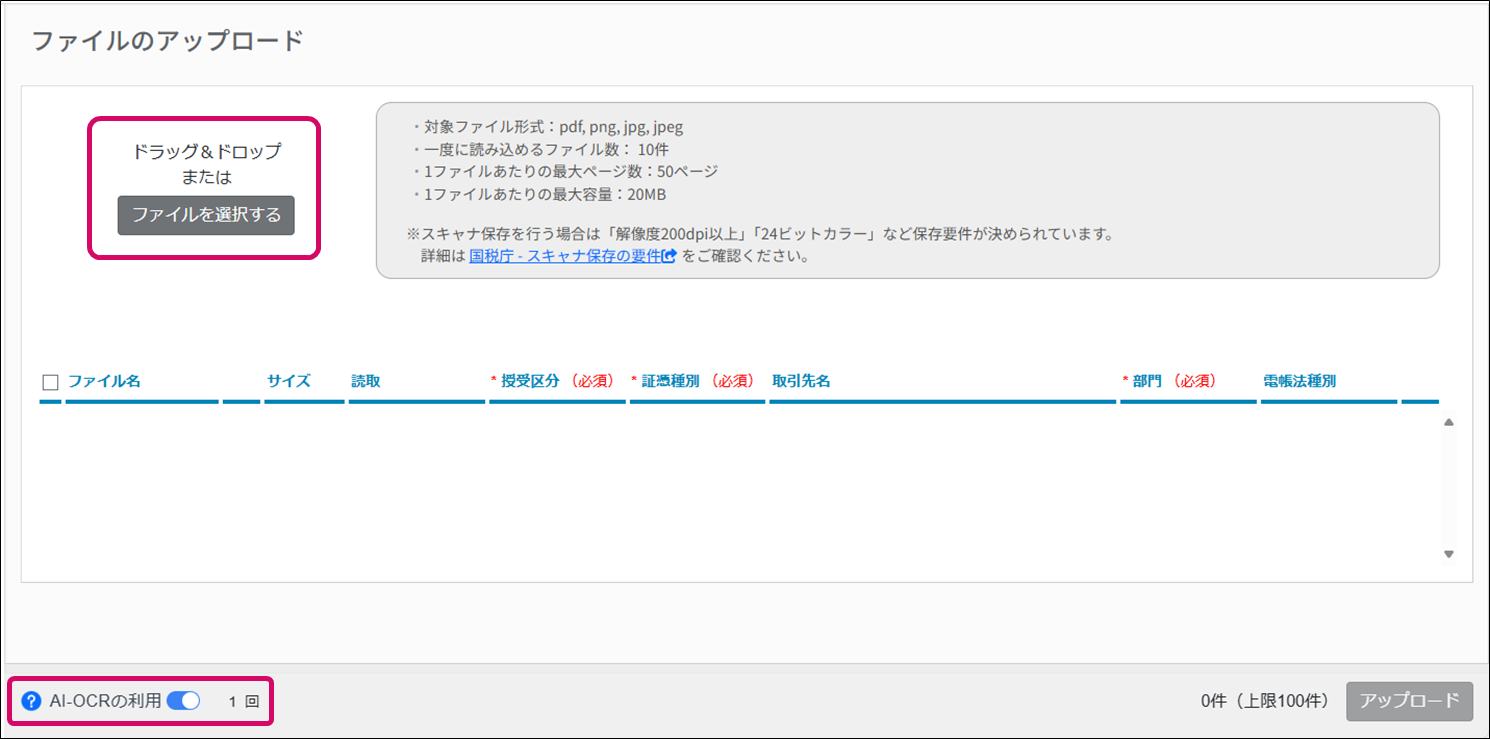Click the 電帳法種別 column header

click(x=1299, y=381)
